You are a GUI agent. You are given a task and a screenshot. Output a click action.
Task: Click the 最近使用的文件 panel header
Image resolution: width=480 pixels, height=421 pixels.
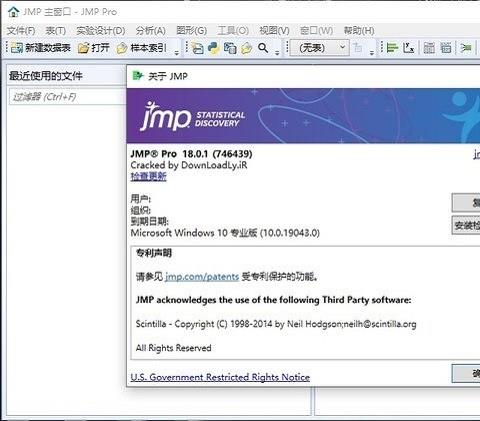pos(67,76)
